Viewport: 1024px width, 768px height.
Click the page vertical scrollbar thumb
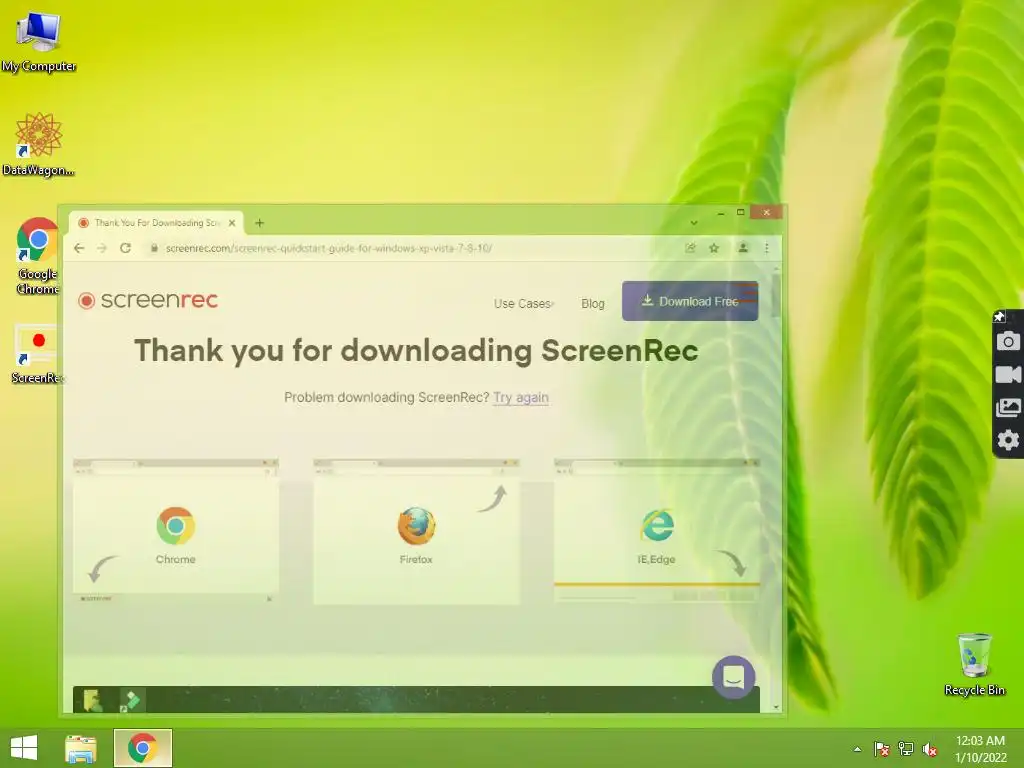pos(776,295)
